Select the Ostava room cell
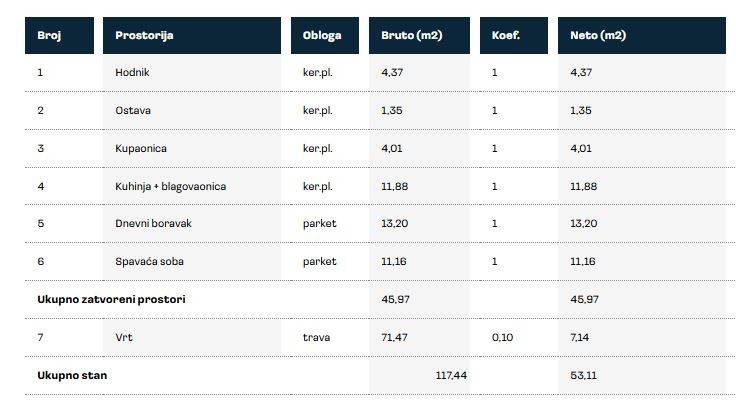Viewport: 736px width, 403px height. [x=133, y=110]
